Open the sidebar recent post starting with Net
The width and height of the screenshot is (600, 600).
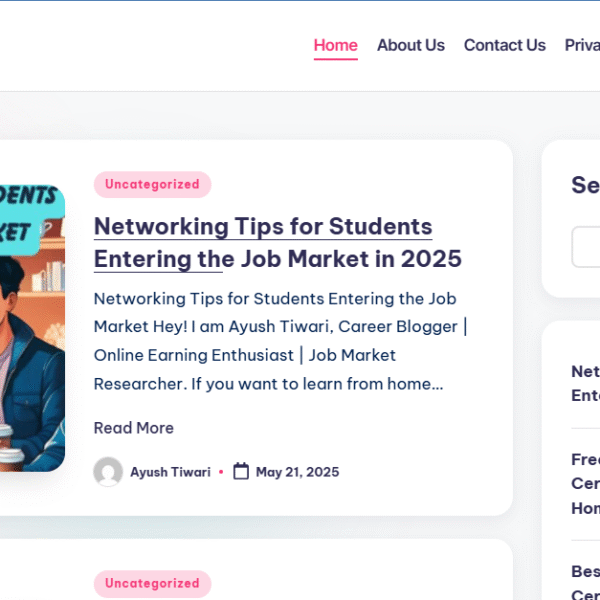point(585,383)
